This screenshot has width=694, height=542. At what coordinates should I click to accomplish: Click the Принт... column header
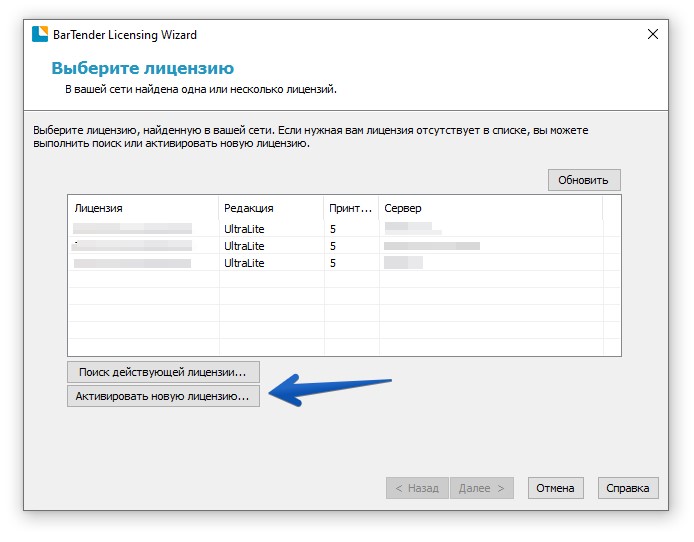(350, 208)
